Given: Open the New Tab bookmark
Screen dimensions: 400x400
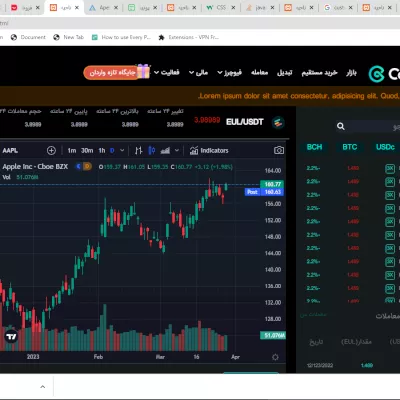Looking at the screenshot, I should [69, 37].
